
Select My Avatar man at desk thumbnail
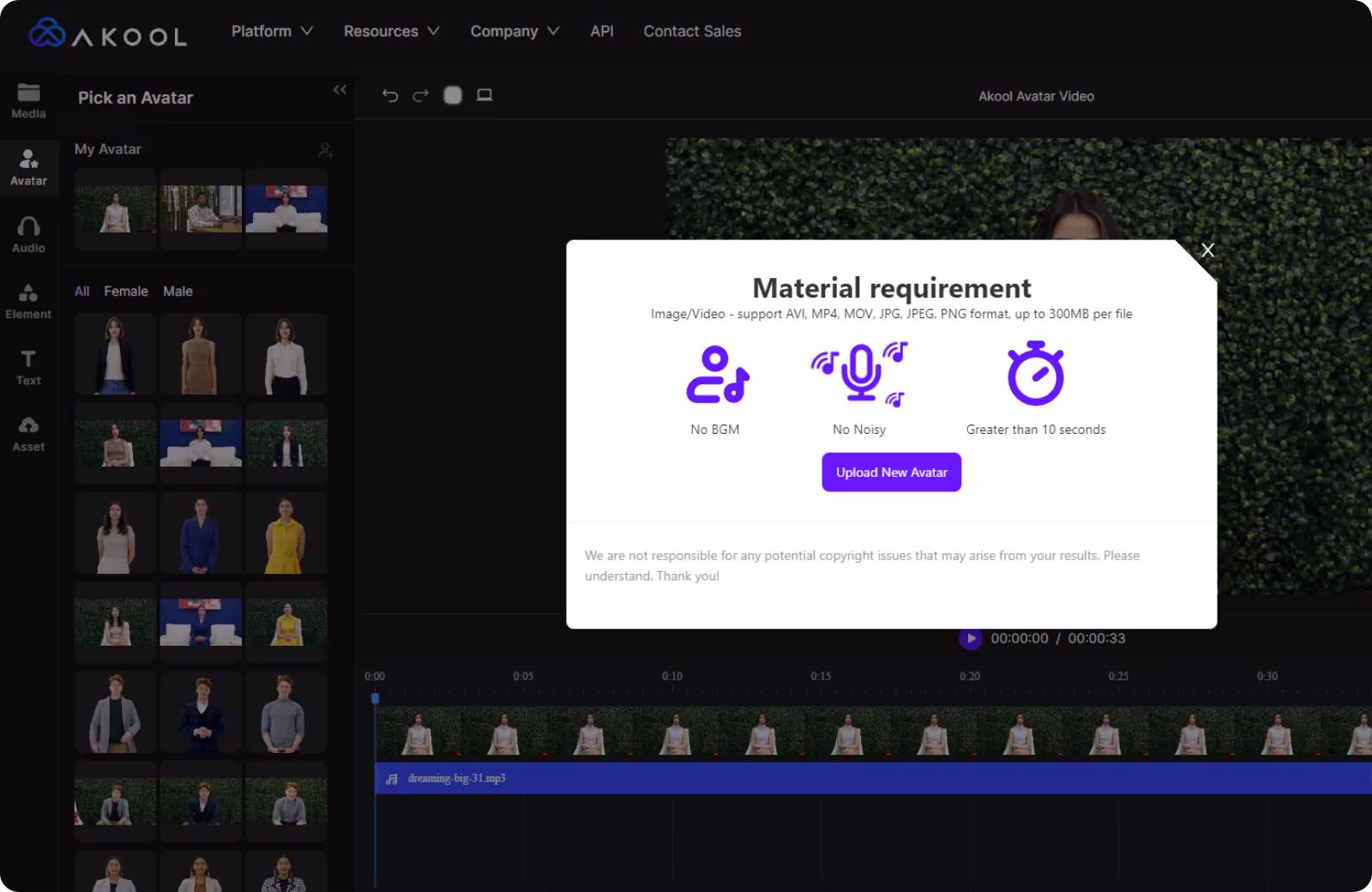click(x=201, y=209)
